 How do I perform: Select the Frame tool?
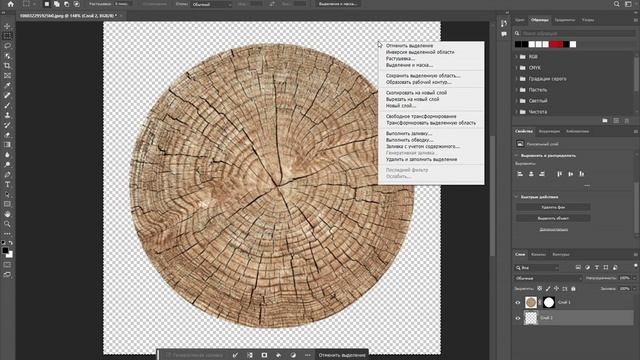pyautogui.click(x=7, y=76)
